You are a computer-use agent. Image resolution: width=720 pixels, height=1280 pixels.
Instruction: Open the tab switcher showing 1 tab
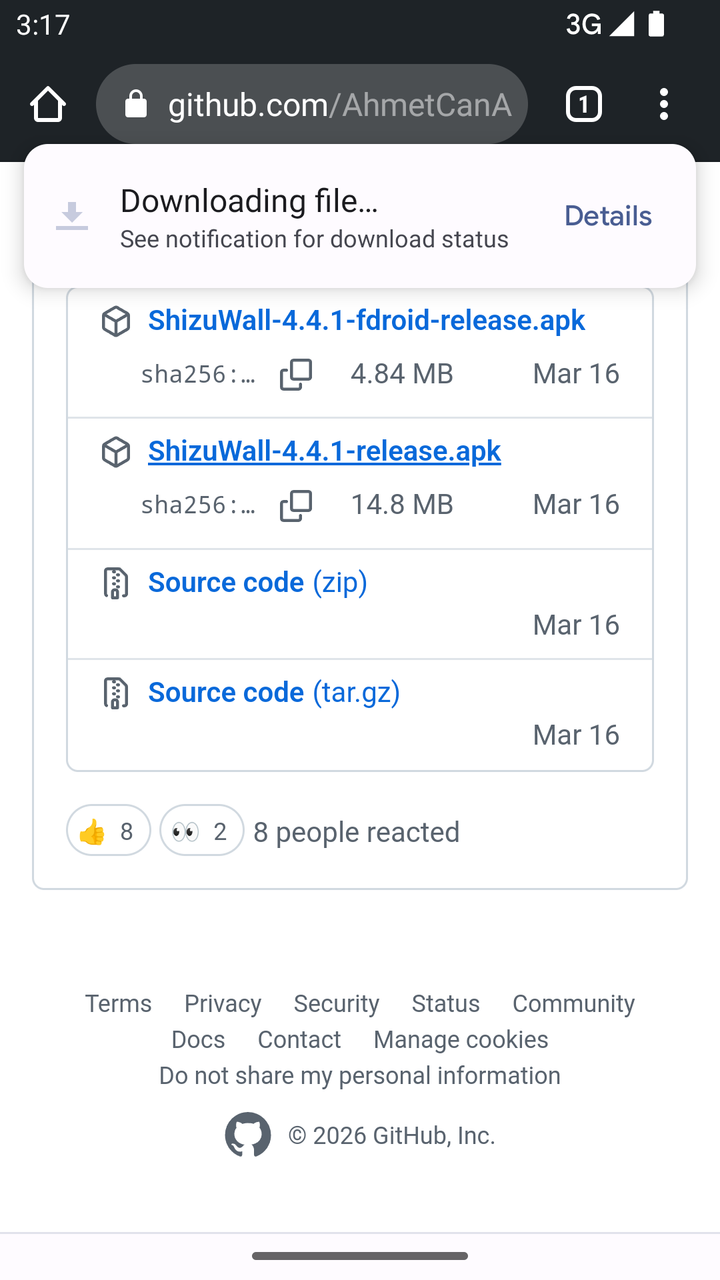point(584,104)
